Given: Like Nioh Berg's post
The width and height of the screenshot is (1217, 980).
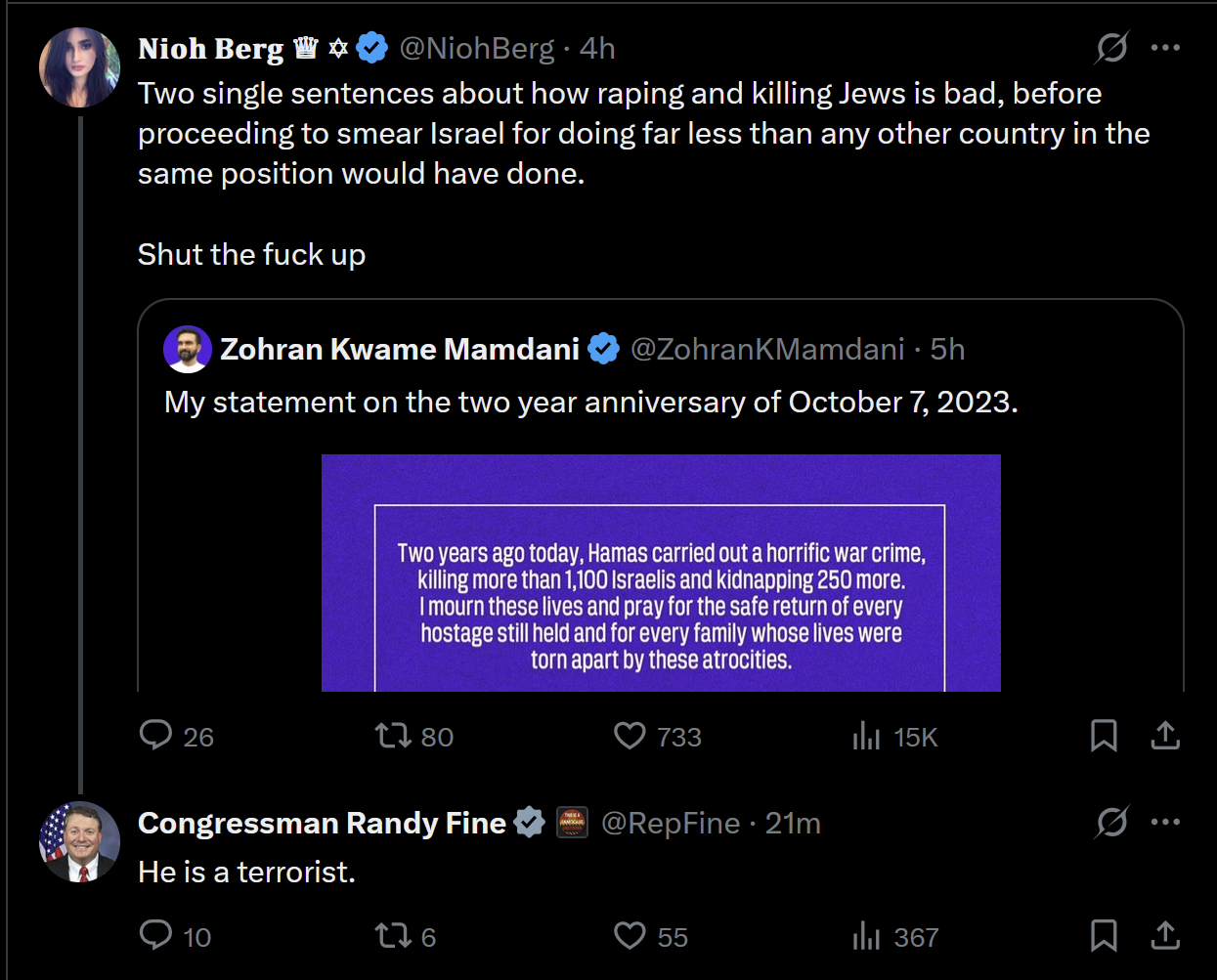Looking at the screenshot, I should pyautogui.click(x=630, y=735).
